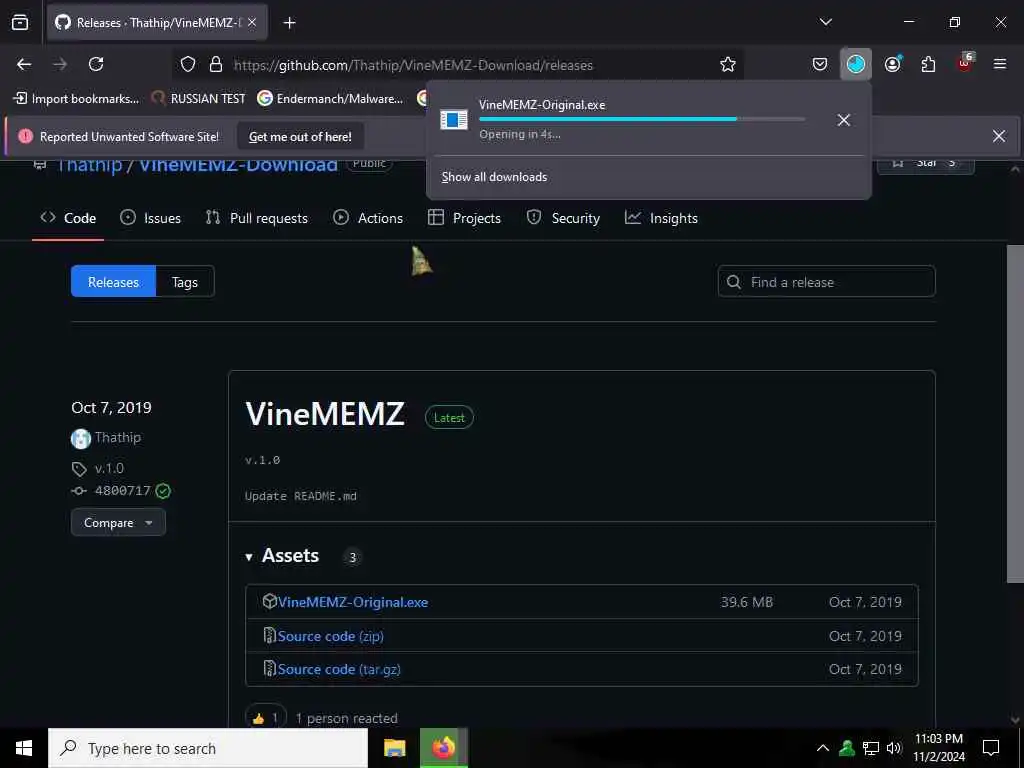Screen dimensions: 1024x768
Task: Download Source code (zip)
Action: (x=330, y=635)
